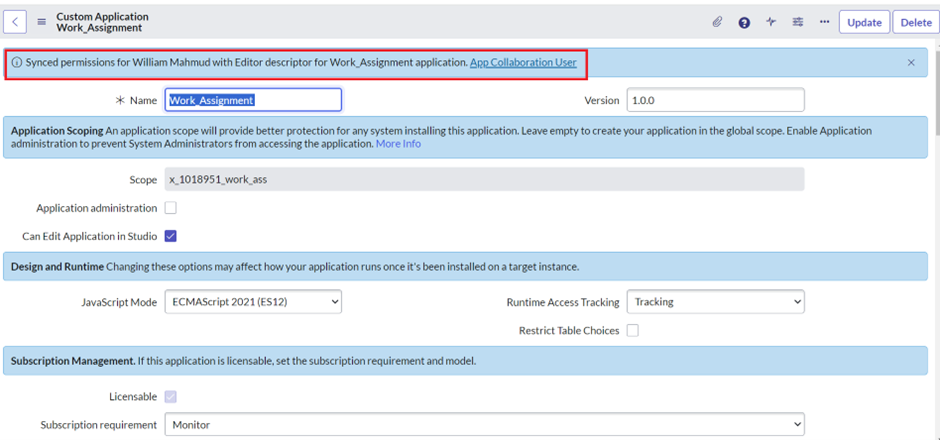Toggle the Licensable checkbox
Viewport: 940px width, 440px height.
point(170,397)
